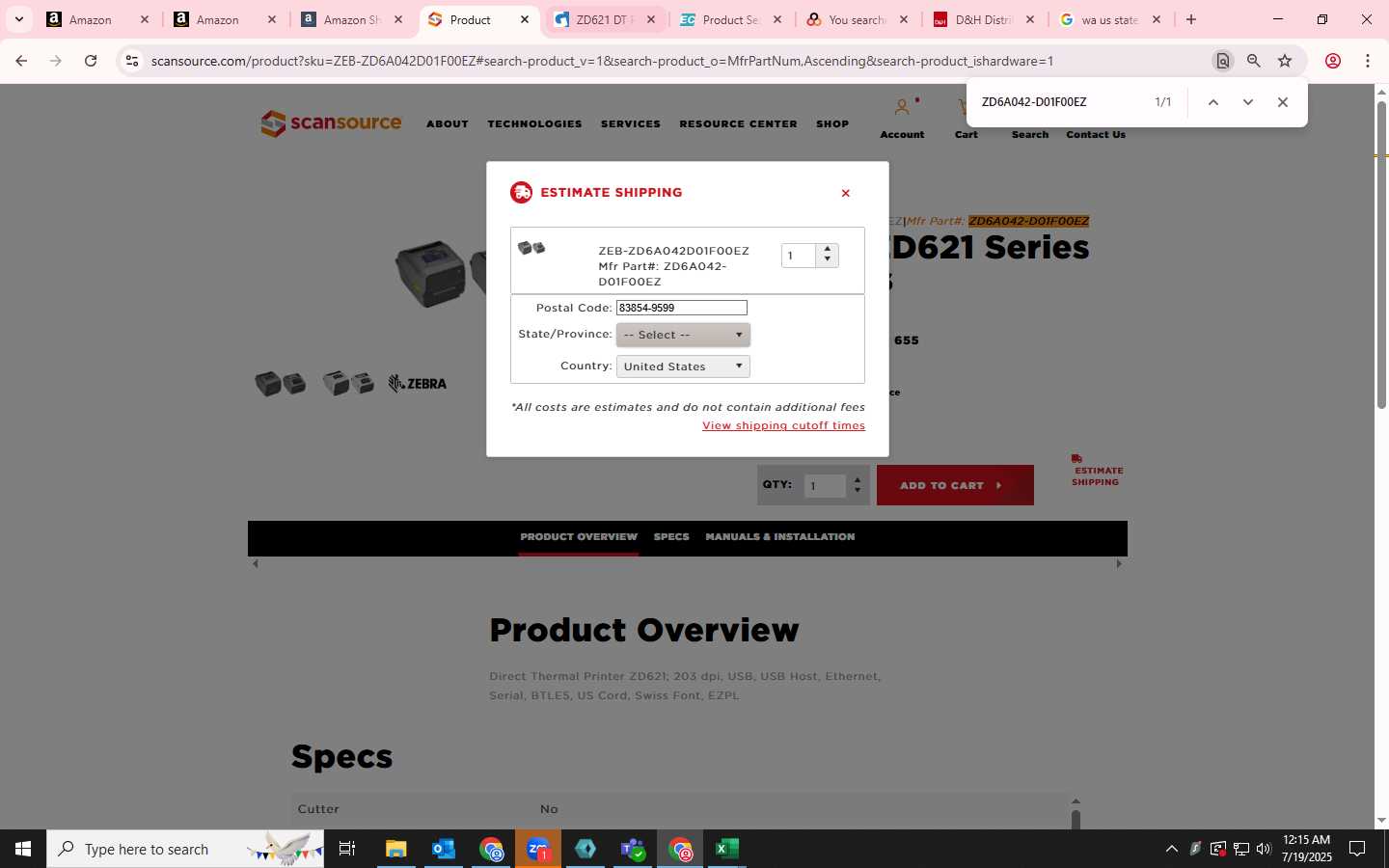Open the ABOUT menu
The height and width of the screenshot is (868, 1389).
(x=448, y=124)
